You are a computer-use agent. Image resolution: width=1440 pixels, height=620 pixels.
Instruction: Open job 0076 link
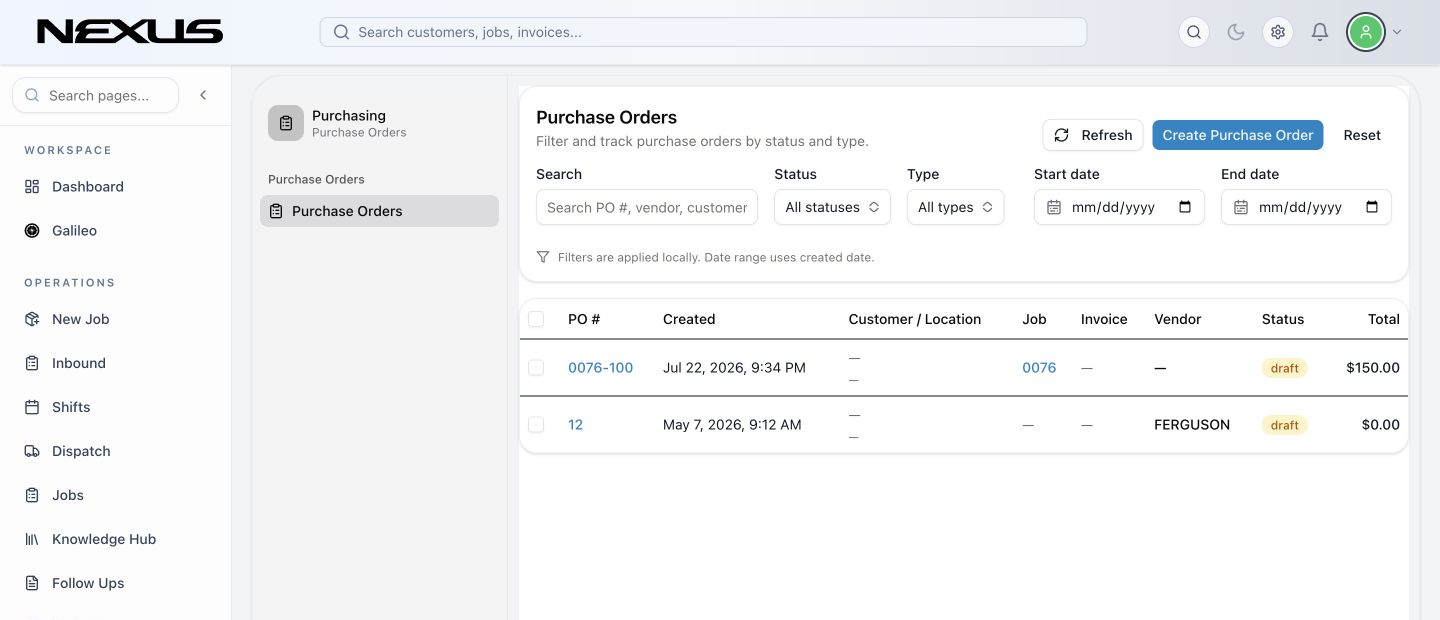click(1039, 368)
